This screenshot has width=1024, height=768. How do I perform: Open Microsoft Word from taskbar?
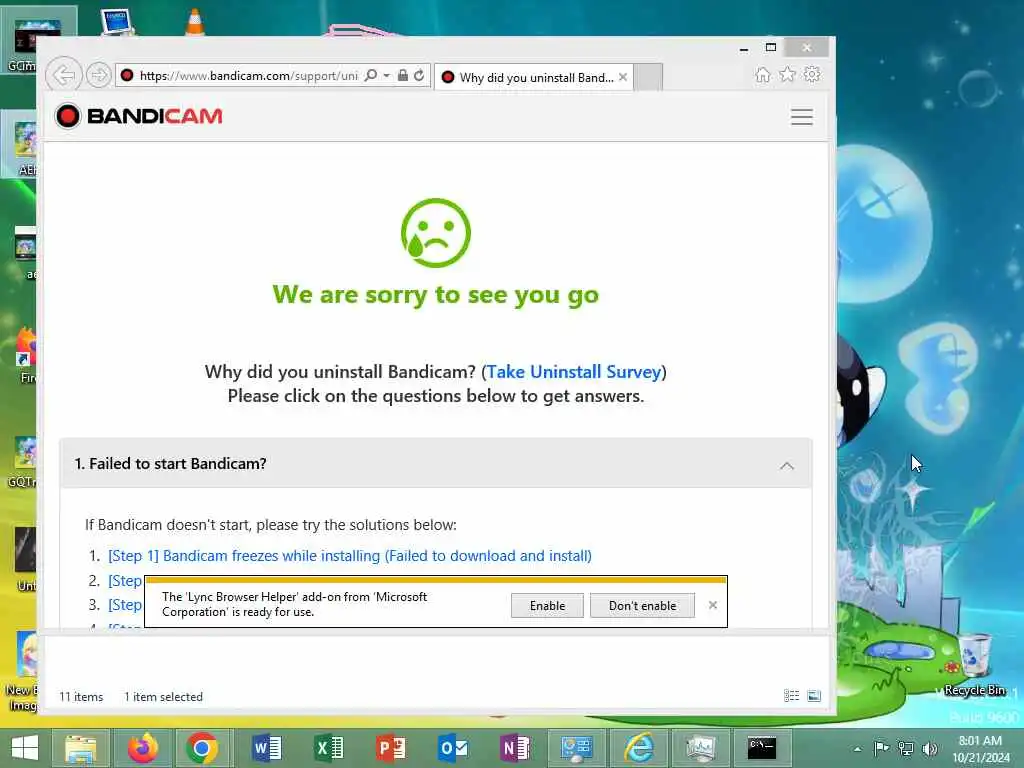pyautogui.click(x=266, y=748)
